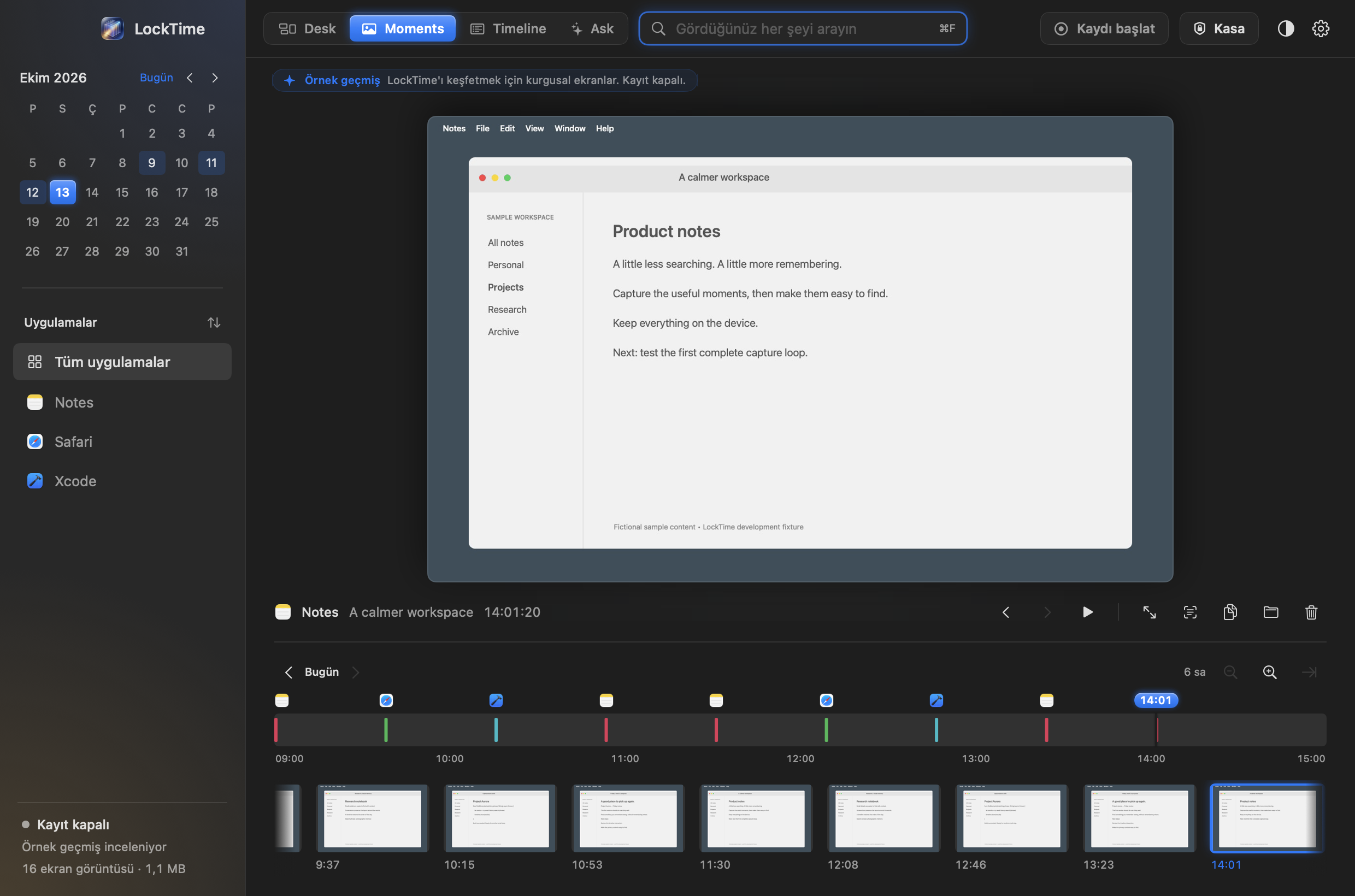Copy the current screenshot

(x=1230, y=612)
